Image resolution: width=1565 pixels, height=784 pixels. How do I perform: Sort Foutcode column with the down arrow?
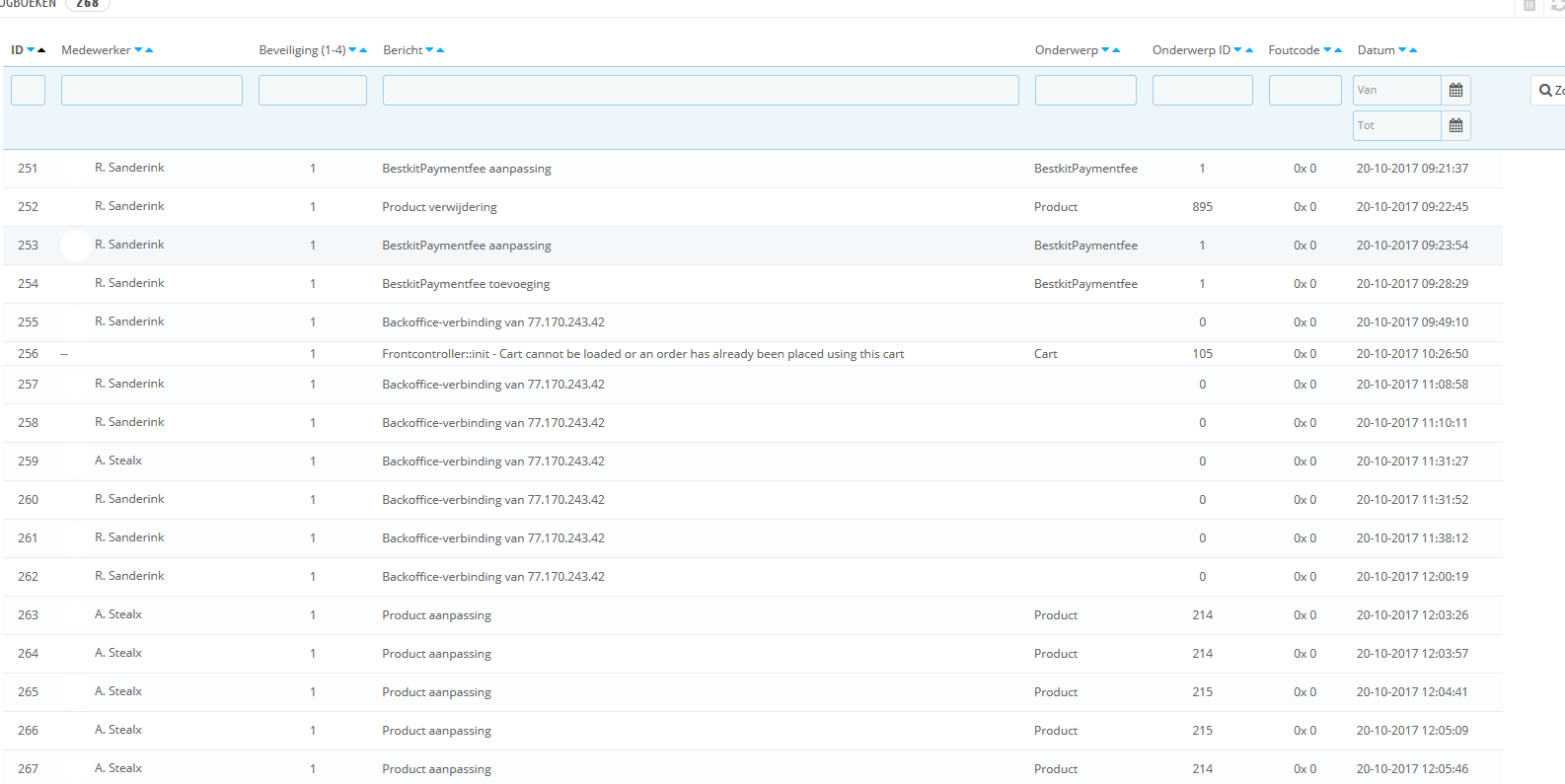1327,50
